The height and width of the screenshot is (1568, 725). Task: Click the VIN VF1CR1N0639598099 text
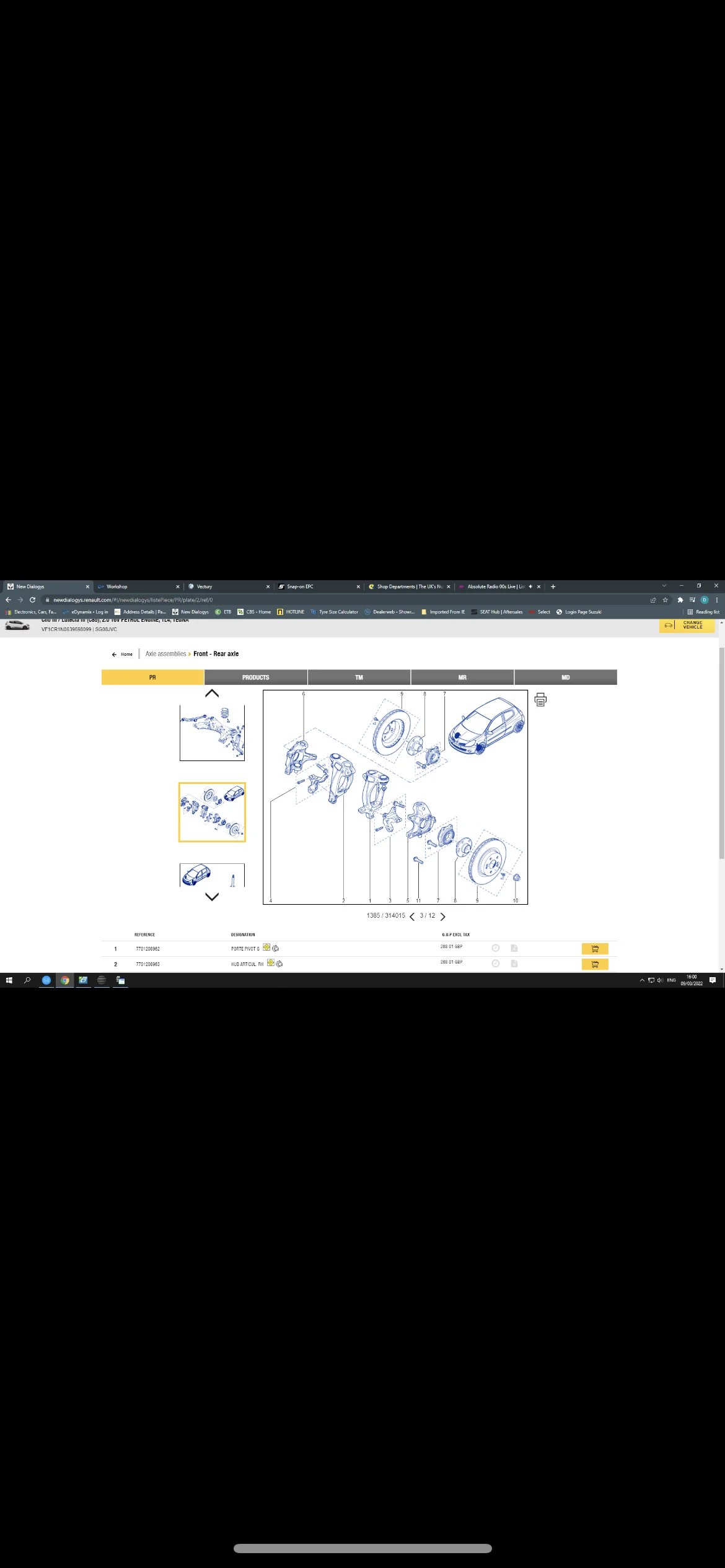[x=66, y=629]
